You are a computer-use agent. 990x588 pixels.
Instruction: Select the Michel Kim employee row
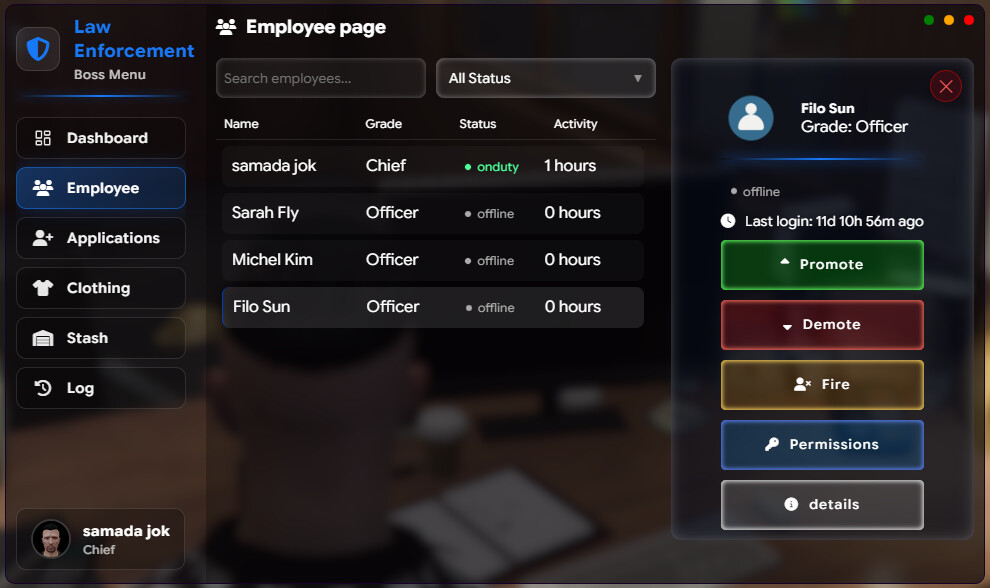432,260
